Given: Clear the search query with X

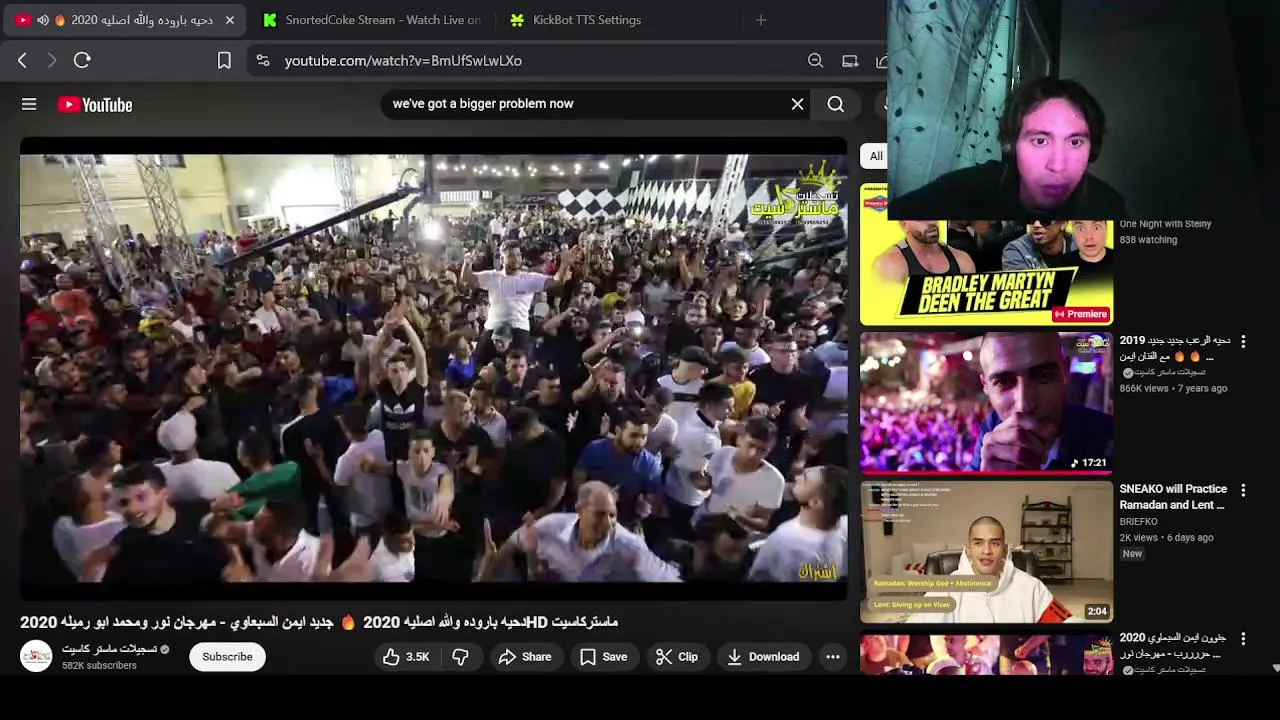Looking at the screenshot, I should pos(797,104).
